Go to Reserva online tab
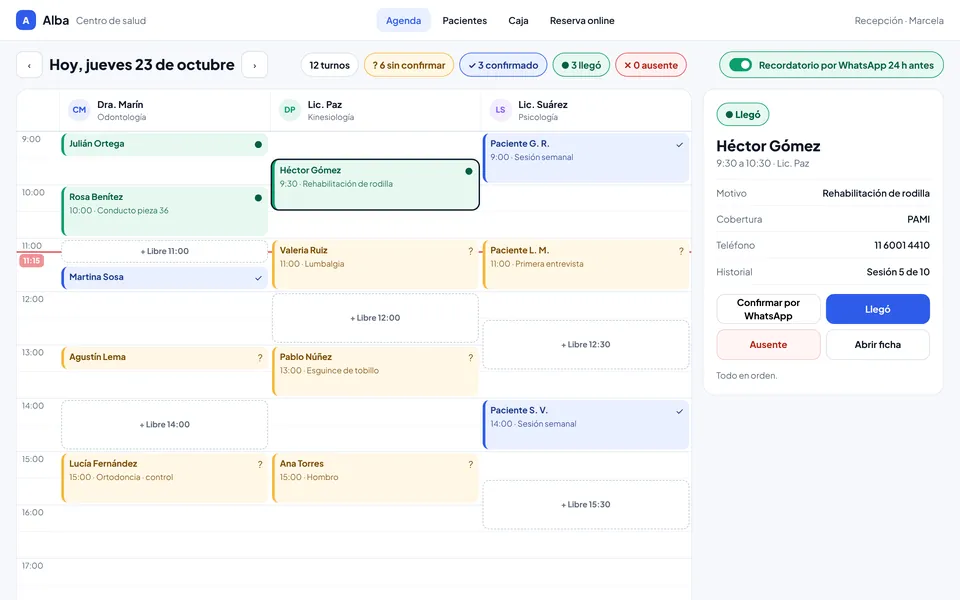960x600 pixels. coord(582,20)
